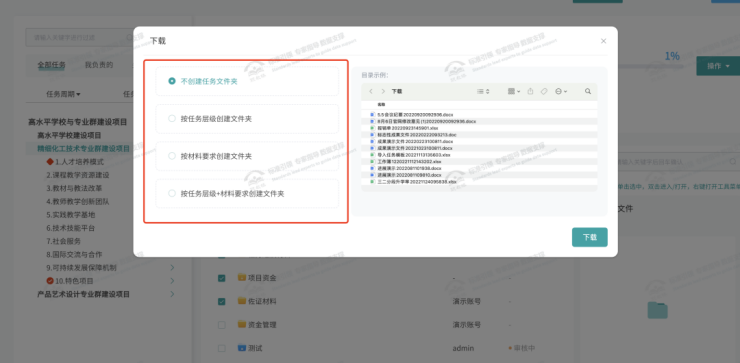Open 3.教材与教法改革 task
The width and height of the screenshot is (740, 363).
pos(74,188)
